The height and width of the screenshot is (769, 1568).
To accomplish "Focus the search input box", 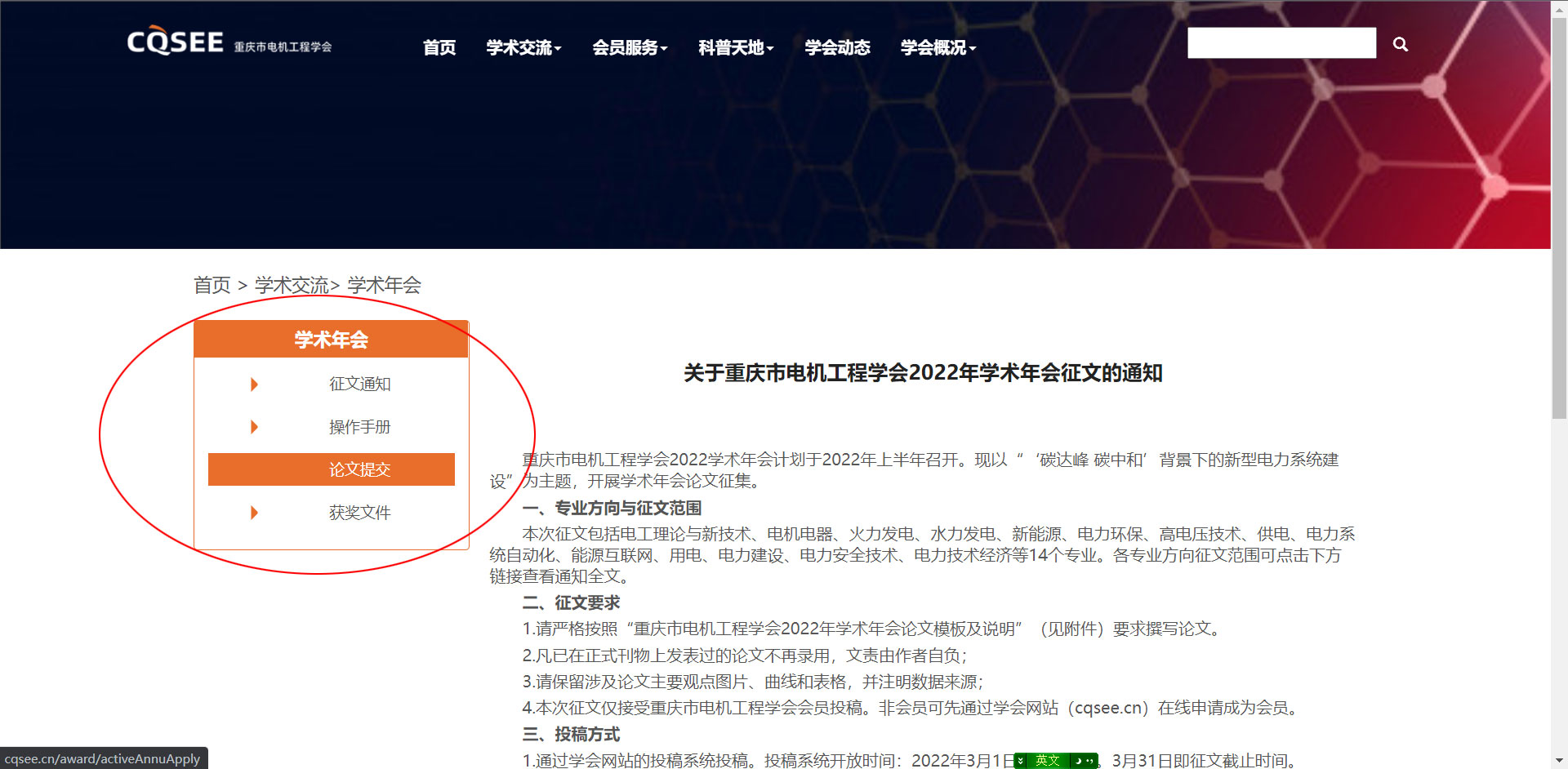I will click(1281, 43).
